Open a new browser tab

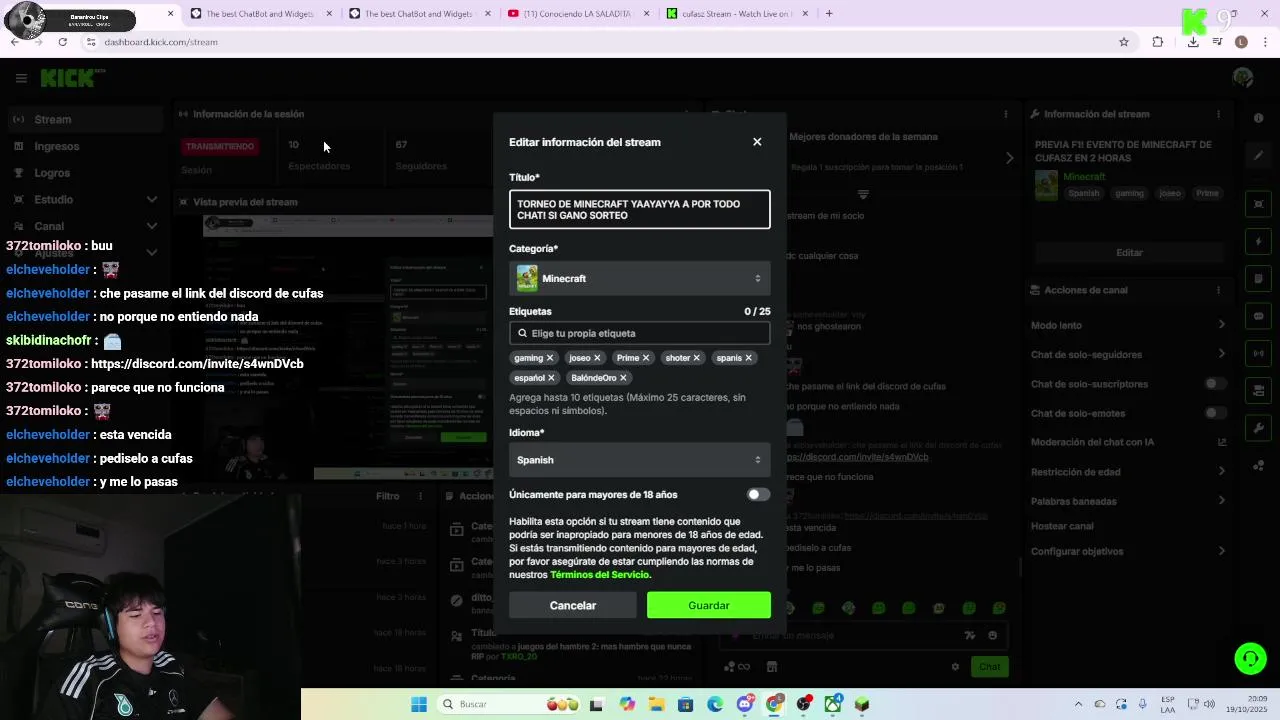tap(829, 14)
